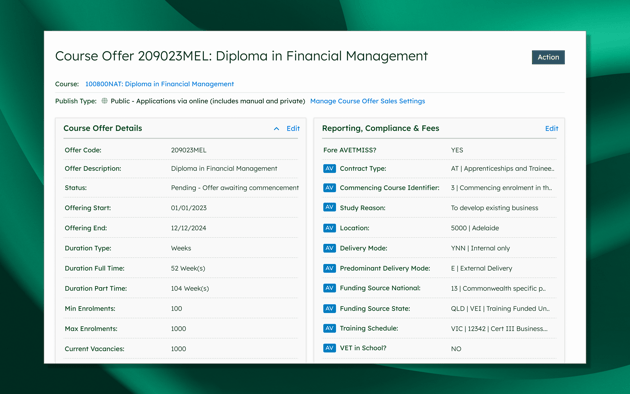Open the 100800NAT: Diploma in Financial Management link
This screenshot has width=630, height=394.
tap(160, 84)
